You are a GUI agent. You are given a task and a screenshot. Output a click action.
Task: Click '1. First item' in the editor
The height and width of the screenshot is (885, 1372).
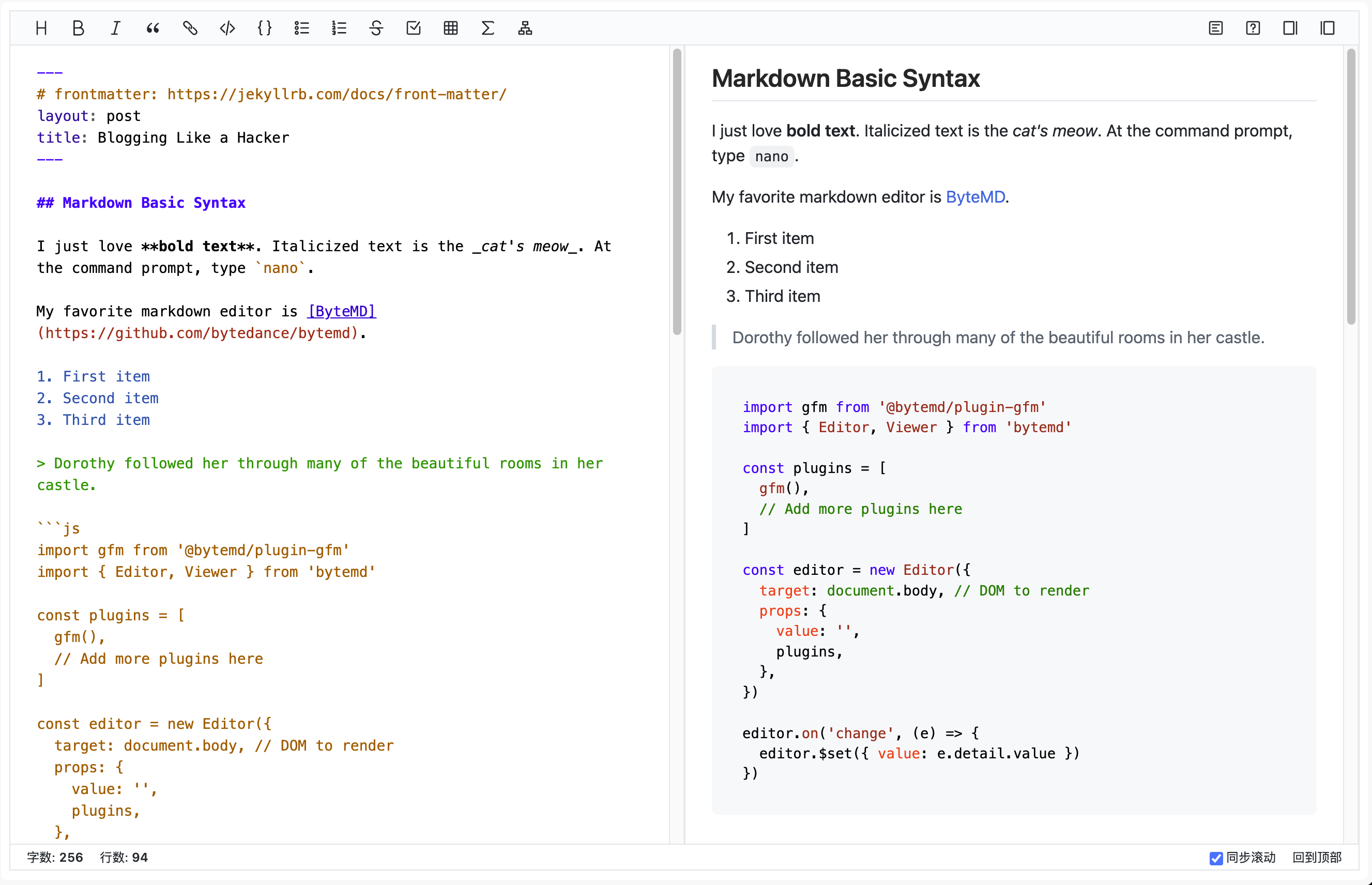coord(94,376)
